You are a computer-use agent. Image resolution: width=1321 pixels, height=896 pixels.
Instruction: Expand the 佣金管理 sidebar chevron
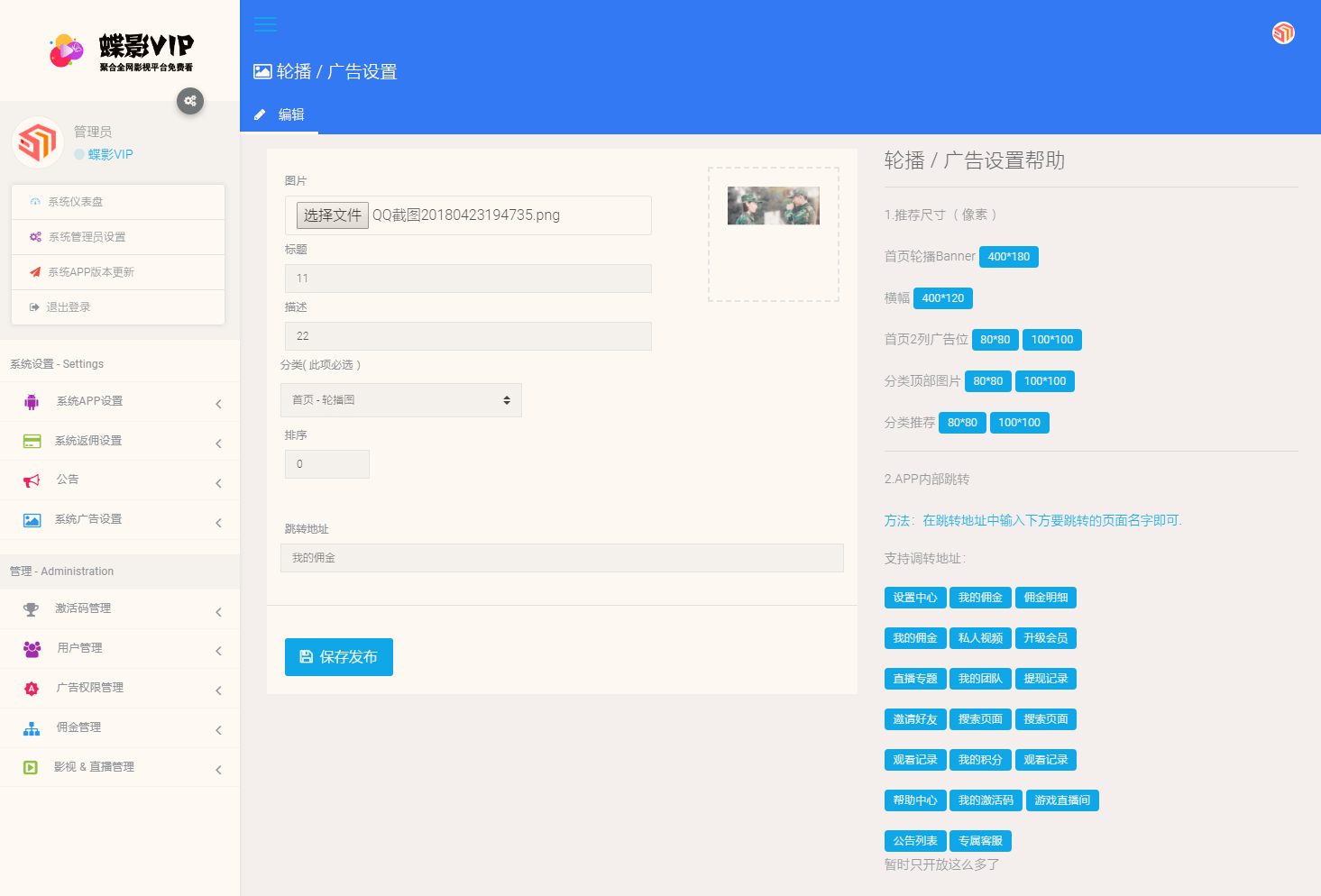tap(218, 730)
